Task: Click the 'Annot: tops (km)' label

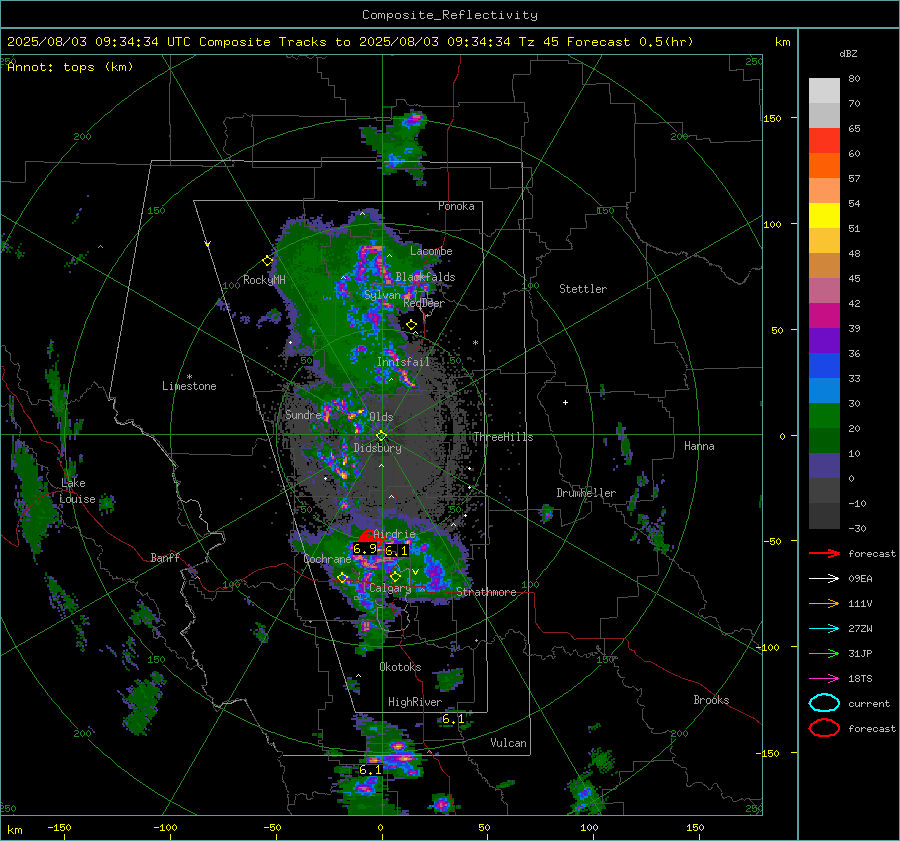Action: (70, 67)
